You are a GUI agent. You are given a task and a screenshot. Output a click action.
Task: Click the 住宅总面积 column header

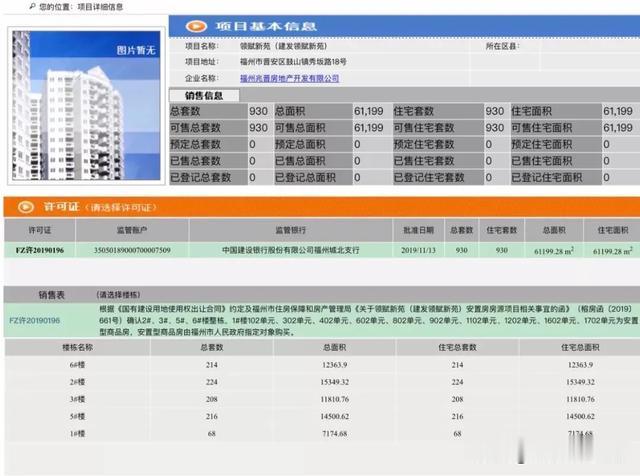(x=580, y=347)
